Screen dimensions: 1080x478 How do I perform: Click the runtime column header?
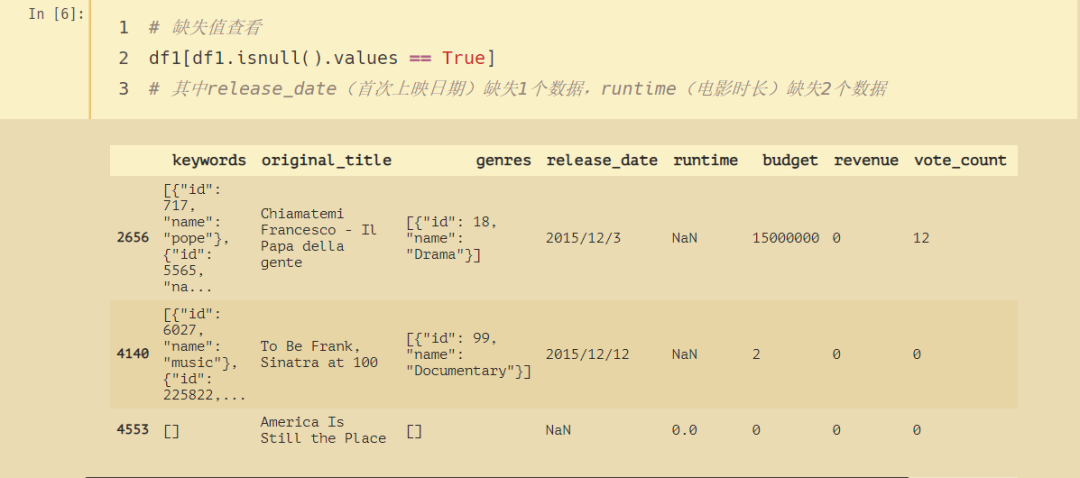point(705,160)
